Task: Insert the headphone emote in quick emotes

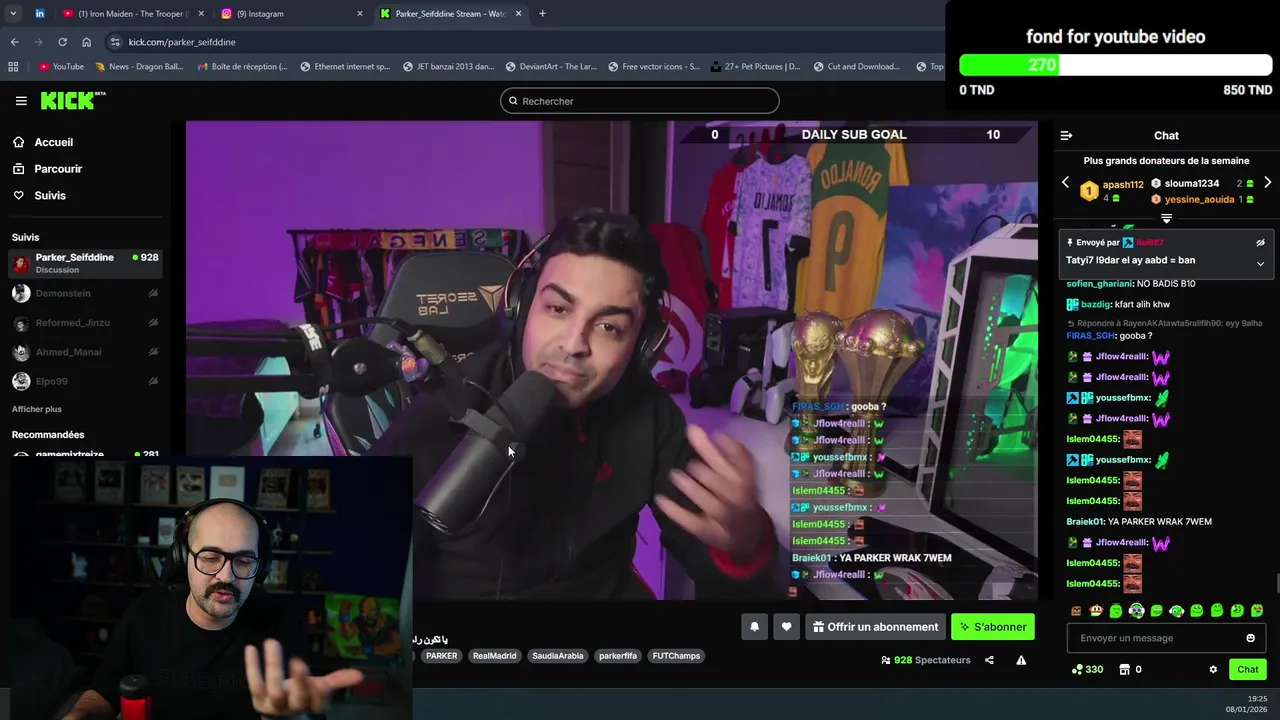Action: point(1136,611)
